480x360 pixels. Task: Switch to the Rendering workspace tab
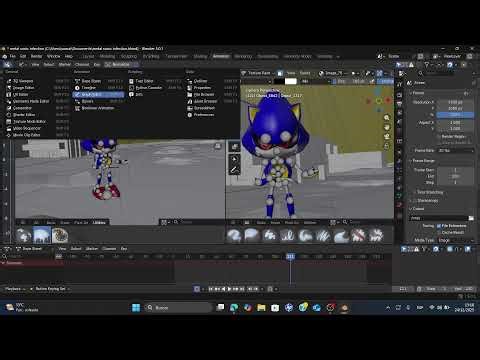pyautogui.click(x=243, y=56)
